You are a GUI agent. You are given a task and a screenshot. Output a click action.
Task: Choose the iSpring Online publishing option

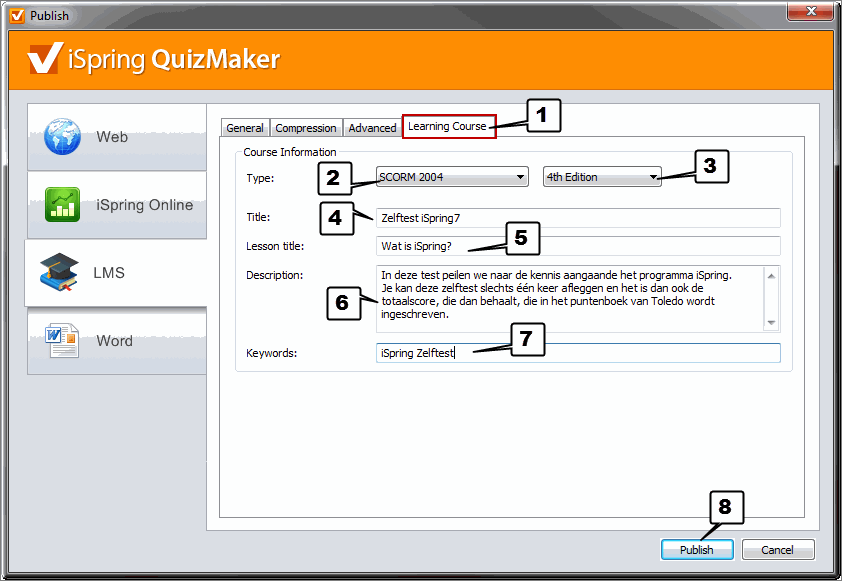(x=117, y=205)
